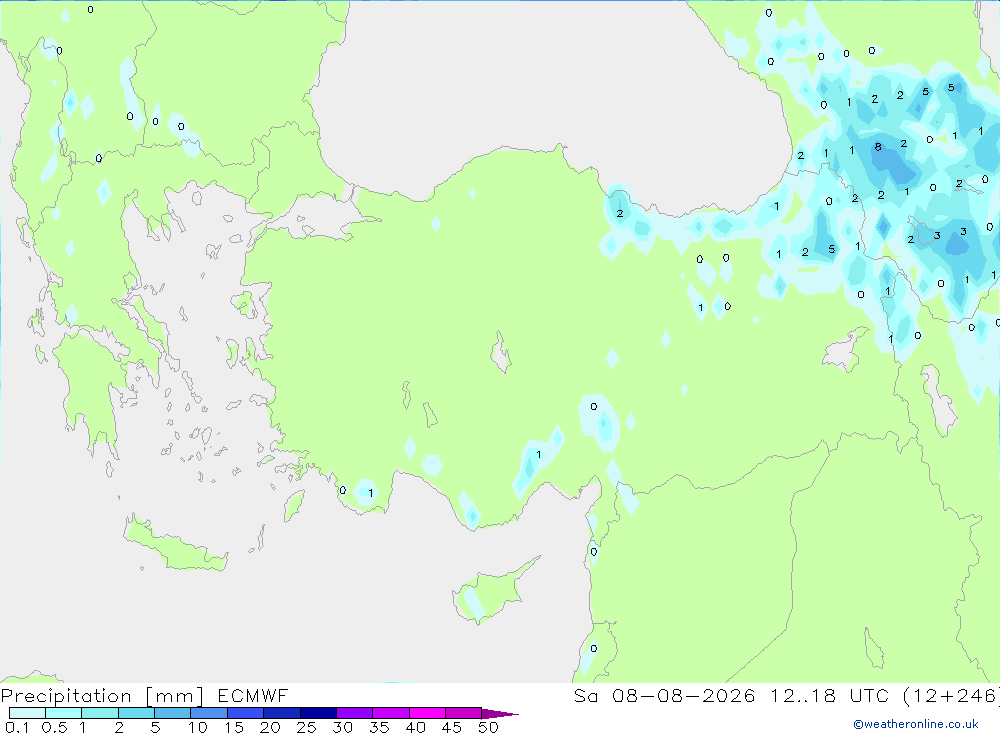Click the 0.5–1 mm legend color swatch
This screenshot has height=733, width=1000.
(x=64, y=713)
